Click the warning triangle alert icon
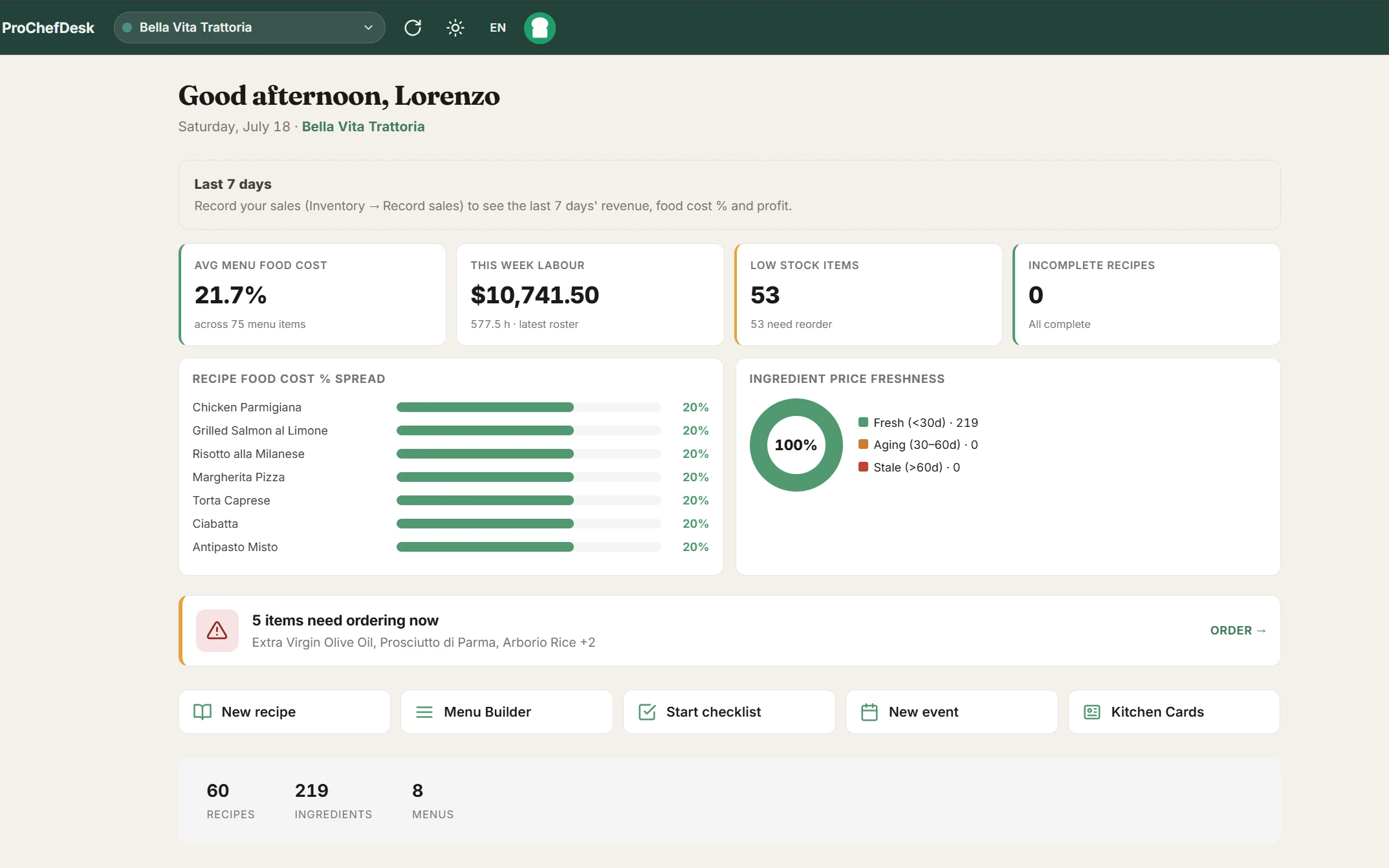 (x=217, y=631)
